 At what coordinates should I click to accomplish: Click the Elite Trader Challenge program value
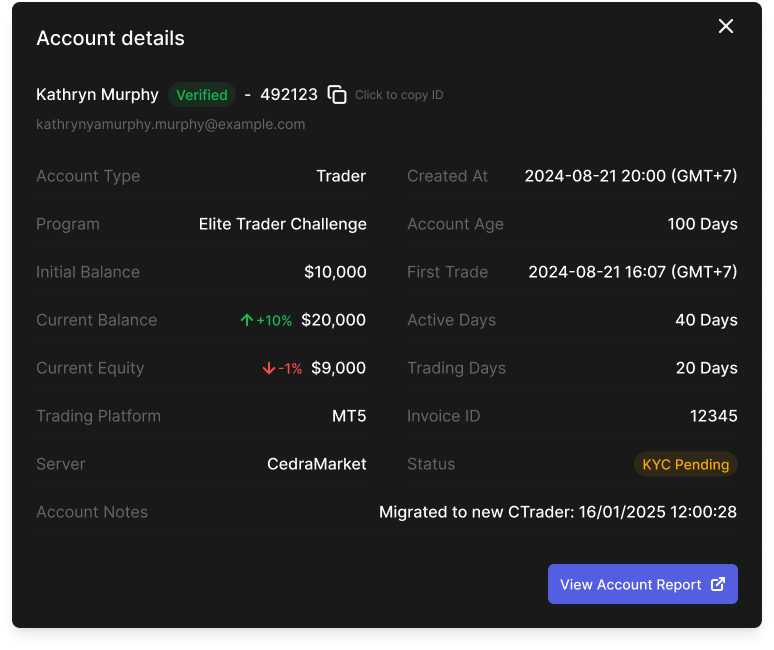tap(282, 224)
